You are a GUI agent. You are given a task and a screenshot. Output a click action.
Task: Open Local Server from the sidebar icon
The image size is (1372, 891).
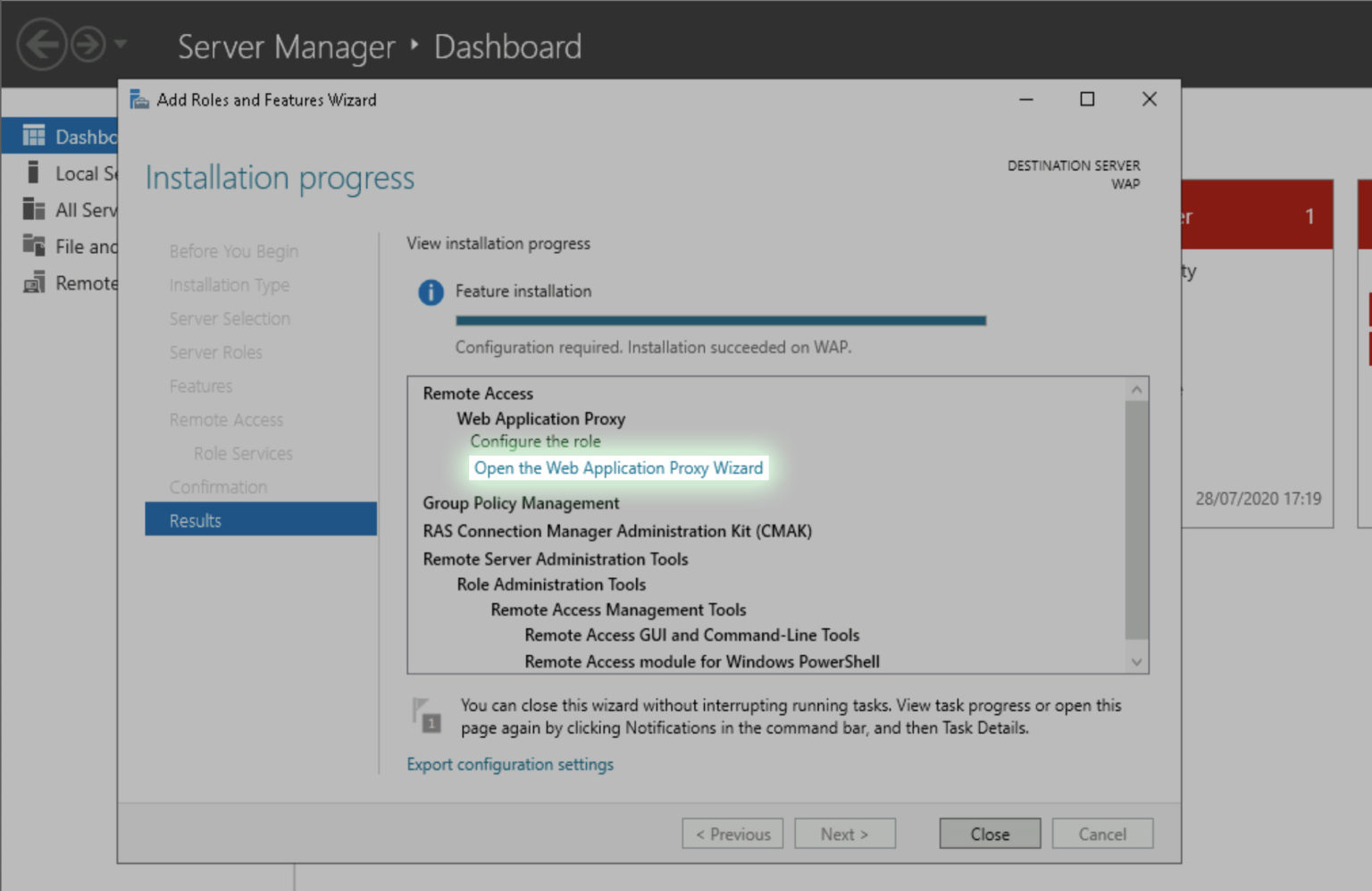click(33, 172)
